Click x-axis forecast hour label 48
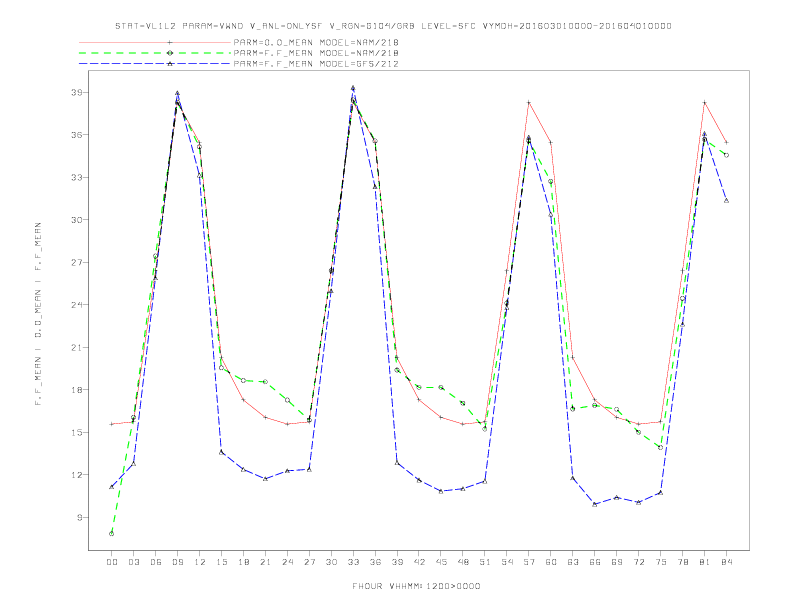 463,562
